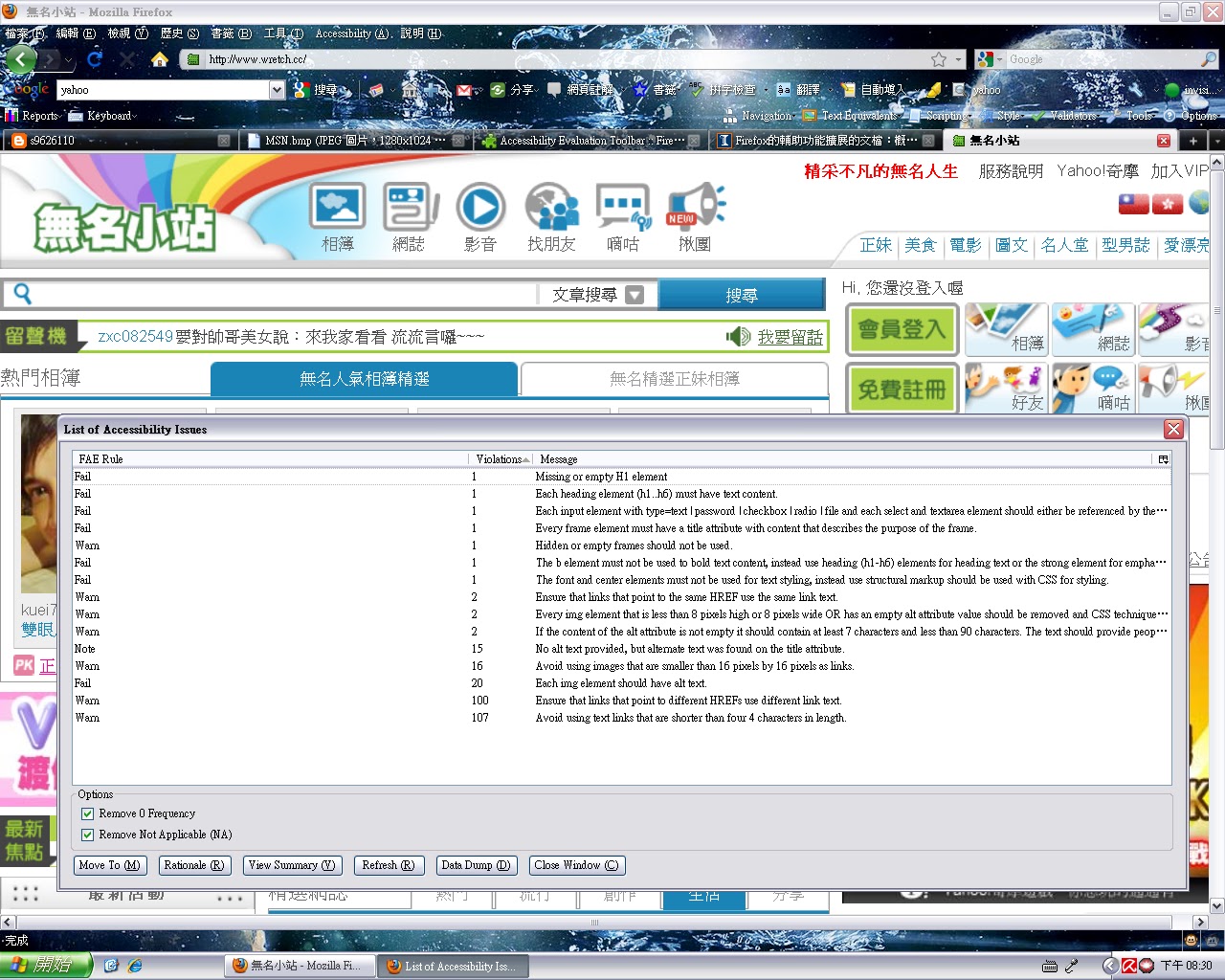Open Keyboard dropdown on accessibility toolbar
The image size is (1225, 980).
[103, 116]
